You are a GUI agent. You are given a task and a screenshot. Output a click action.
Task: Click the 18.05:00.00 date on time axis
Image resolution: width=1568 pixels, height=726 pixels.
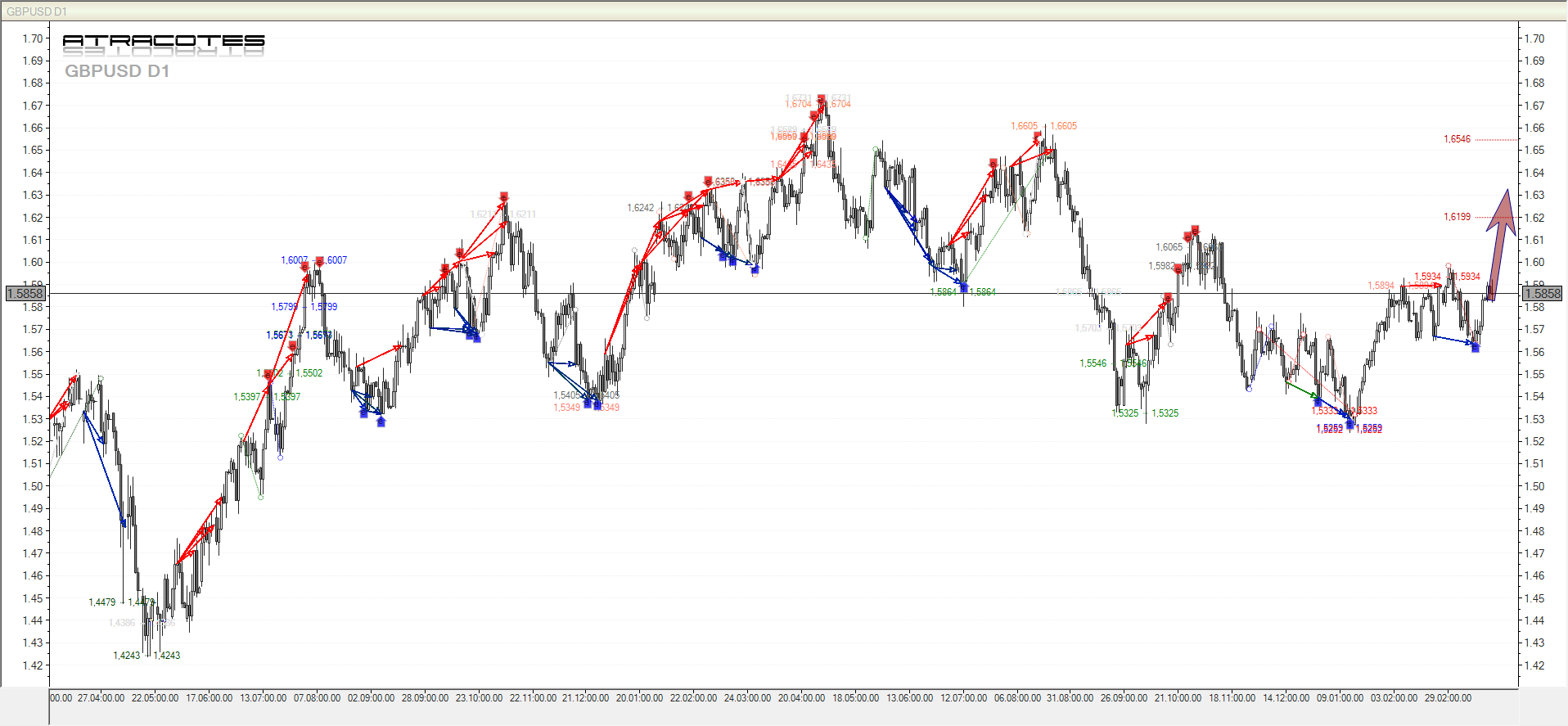point(856,698)
